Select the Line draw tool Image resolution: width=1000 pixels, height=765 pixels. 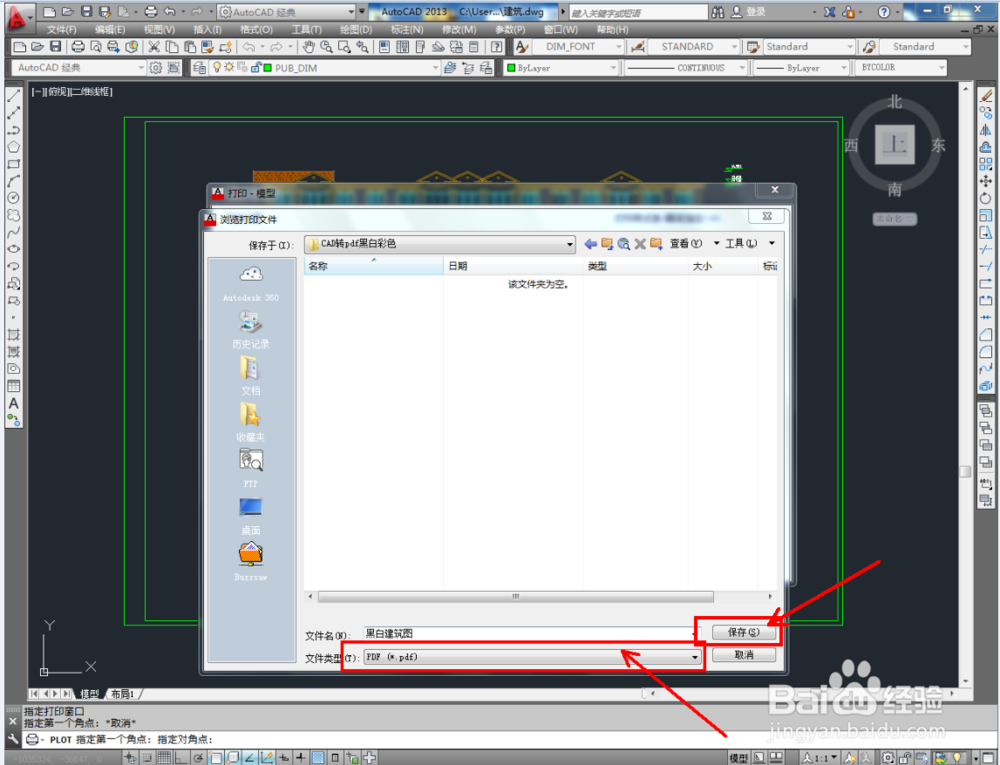coord(13,96)
